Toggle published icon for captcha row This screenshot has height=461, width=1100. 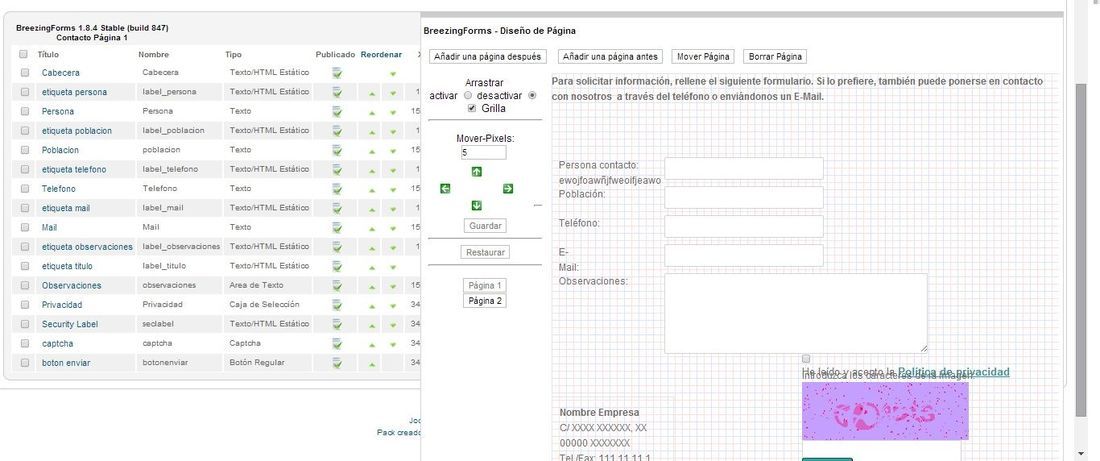click(x=337, y=344)
